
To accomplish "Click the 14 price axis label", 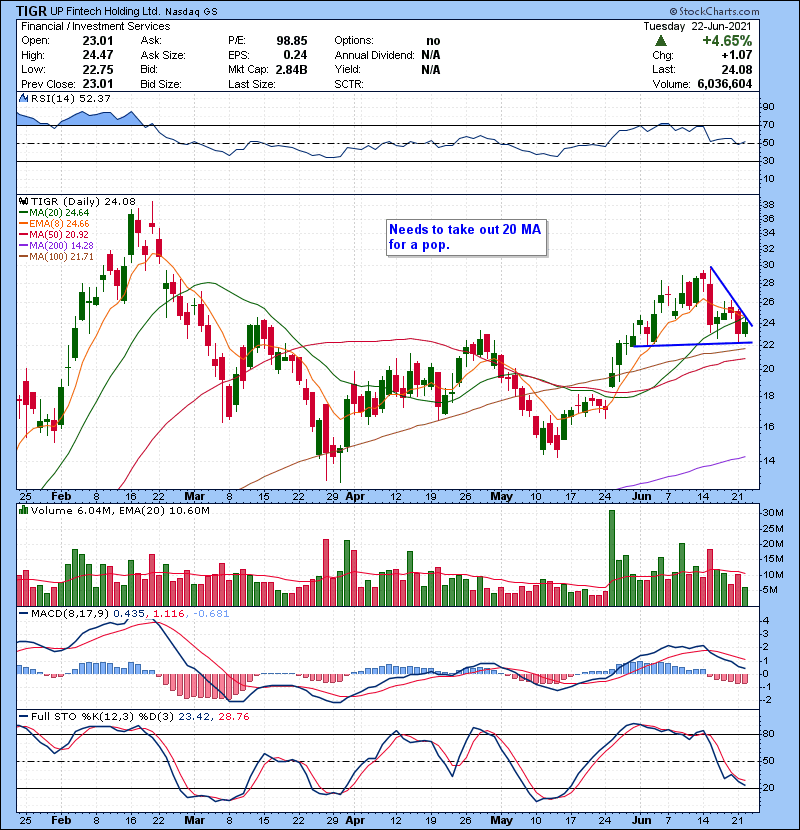I will click(768, 461).
